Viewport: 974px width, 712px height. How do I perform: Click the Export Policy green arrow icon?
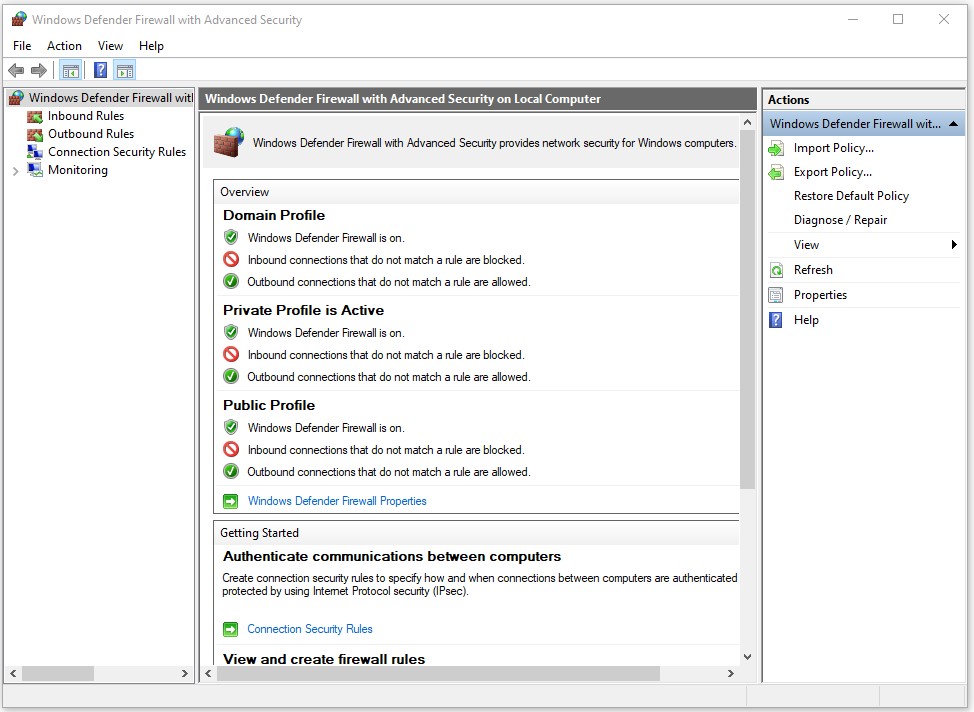(776, 172)
